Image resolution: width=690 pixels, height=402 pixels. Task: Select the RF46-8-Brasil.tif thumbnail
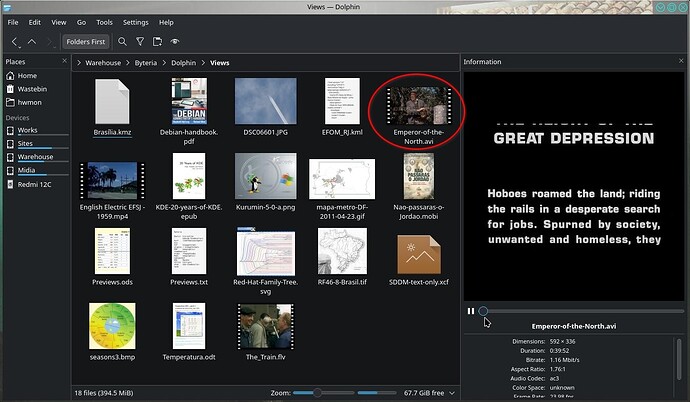(x=342, y=251)
